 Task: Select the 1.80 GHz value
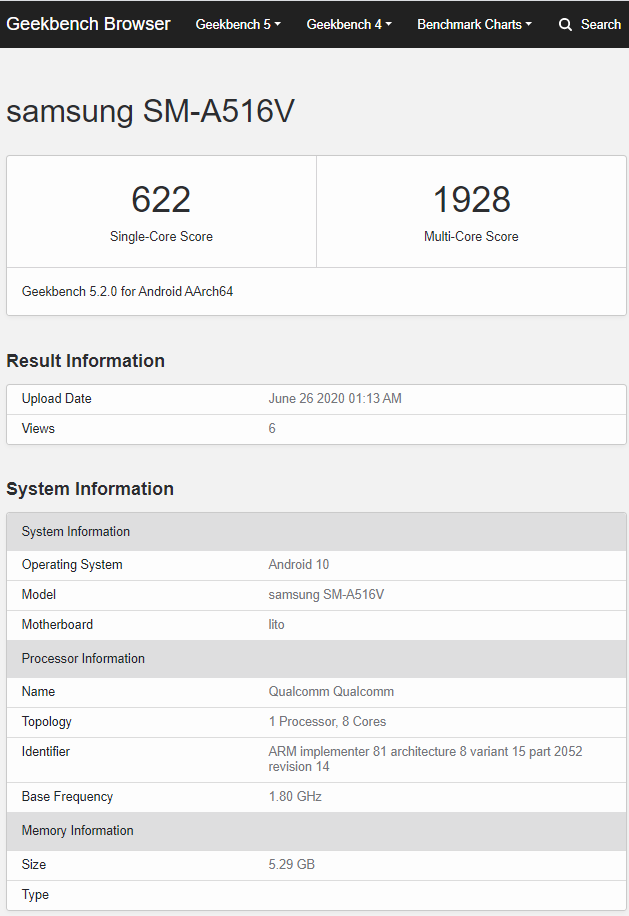point(295,797)
